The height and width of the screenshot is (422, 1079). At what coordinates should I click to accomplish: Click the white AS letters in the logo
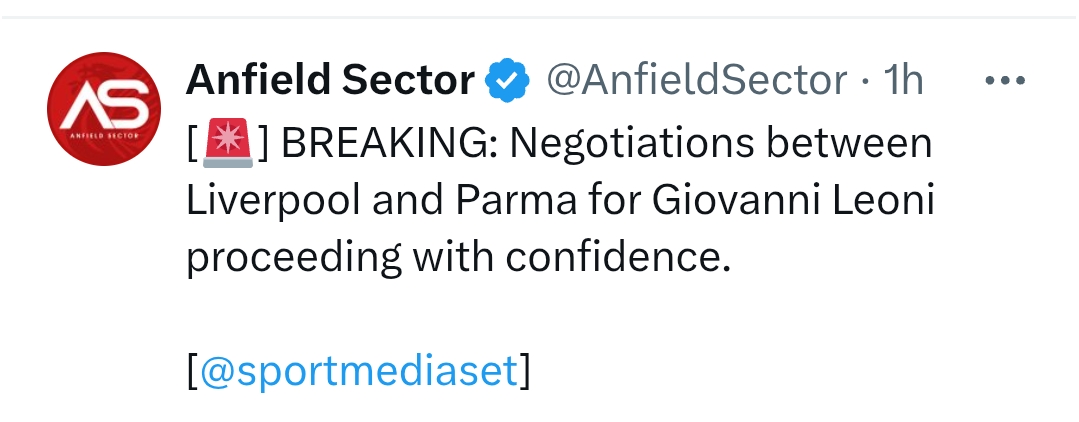[104, 102]
